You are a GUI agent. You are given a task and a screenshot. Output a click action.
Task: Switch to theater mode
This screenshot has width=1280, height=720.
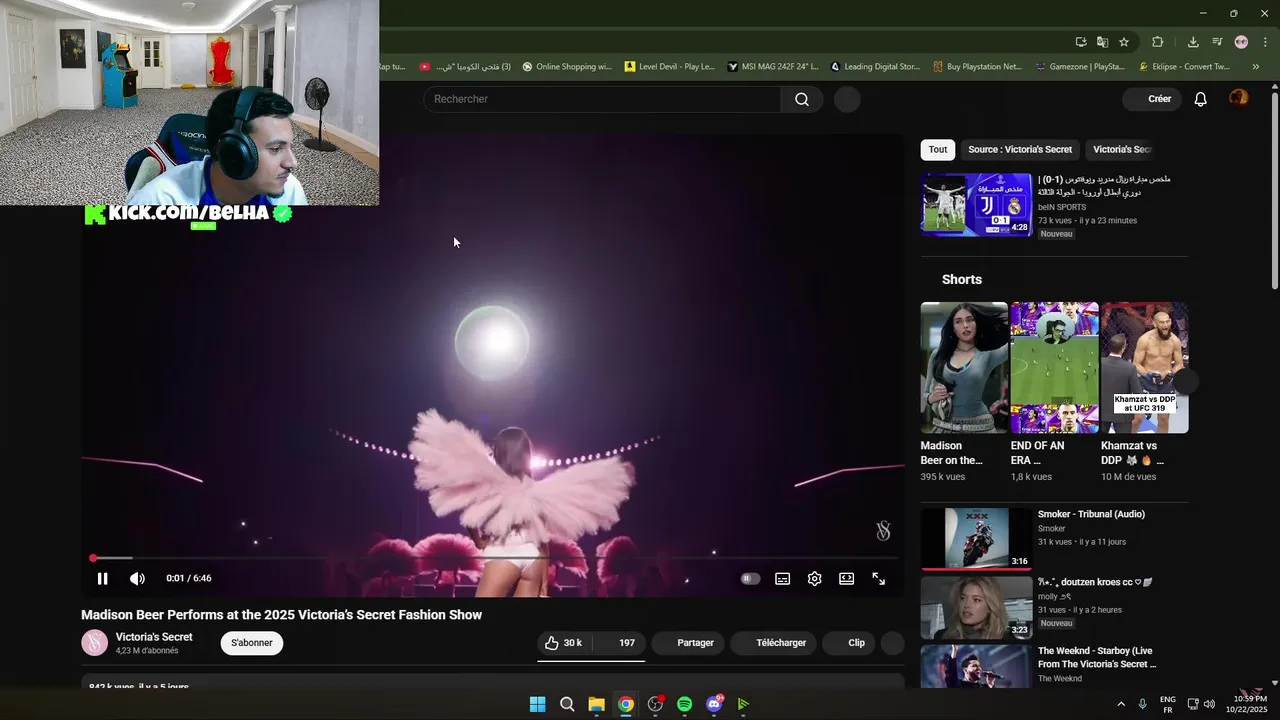(846, 578)
